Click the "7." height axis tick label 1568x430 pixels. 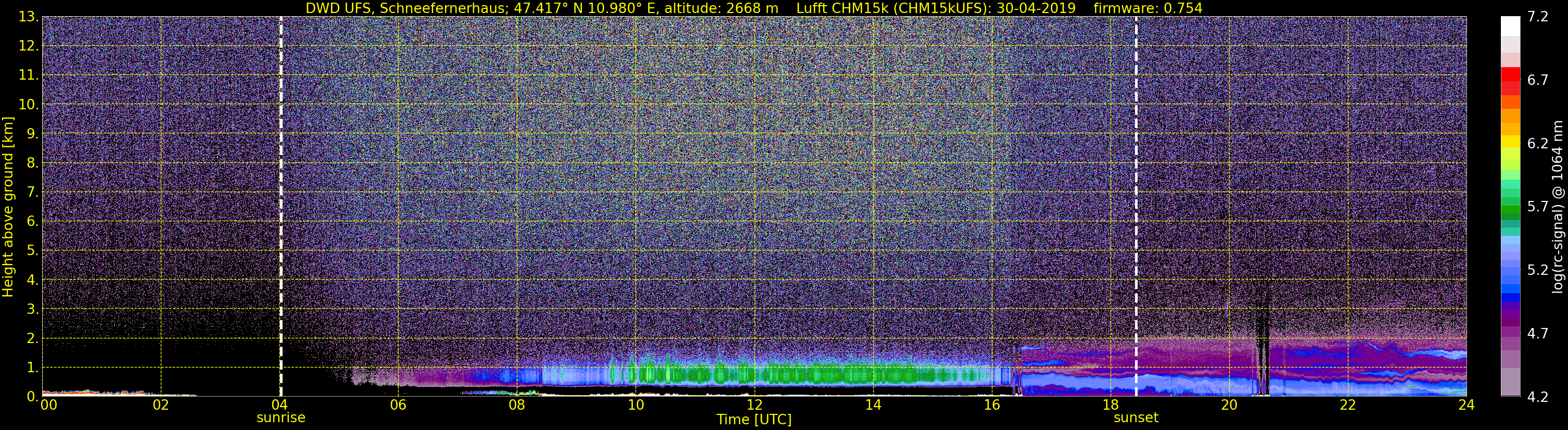tap(32, 193)
